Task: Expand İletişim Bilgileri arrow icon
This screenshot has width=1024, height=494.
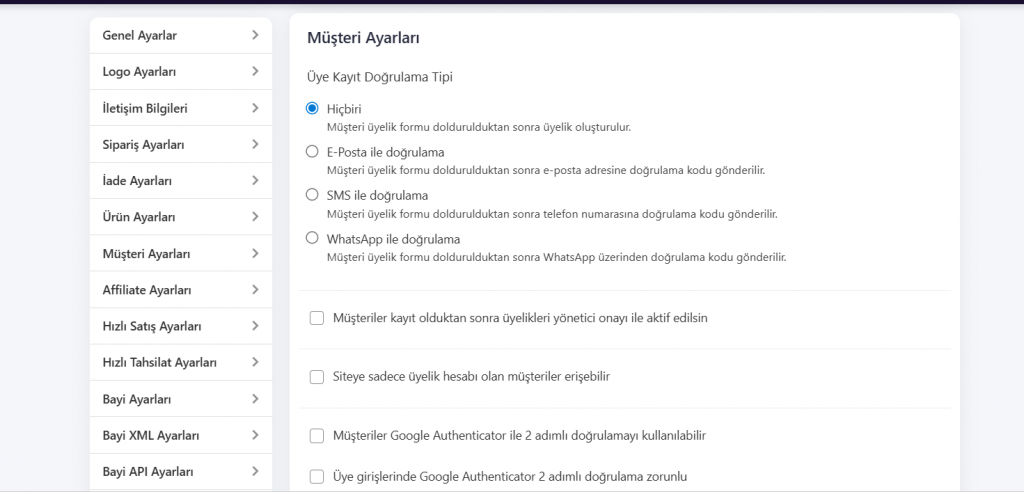Action: tap(255, 108)
